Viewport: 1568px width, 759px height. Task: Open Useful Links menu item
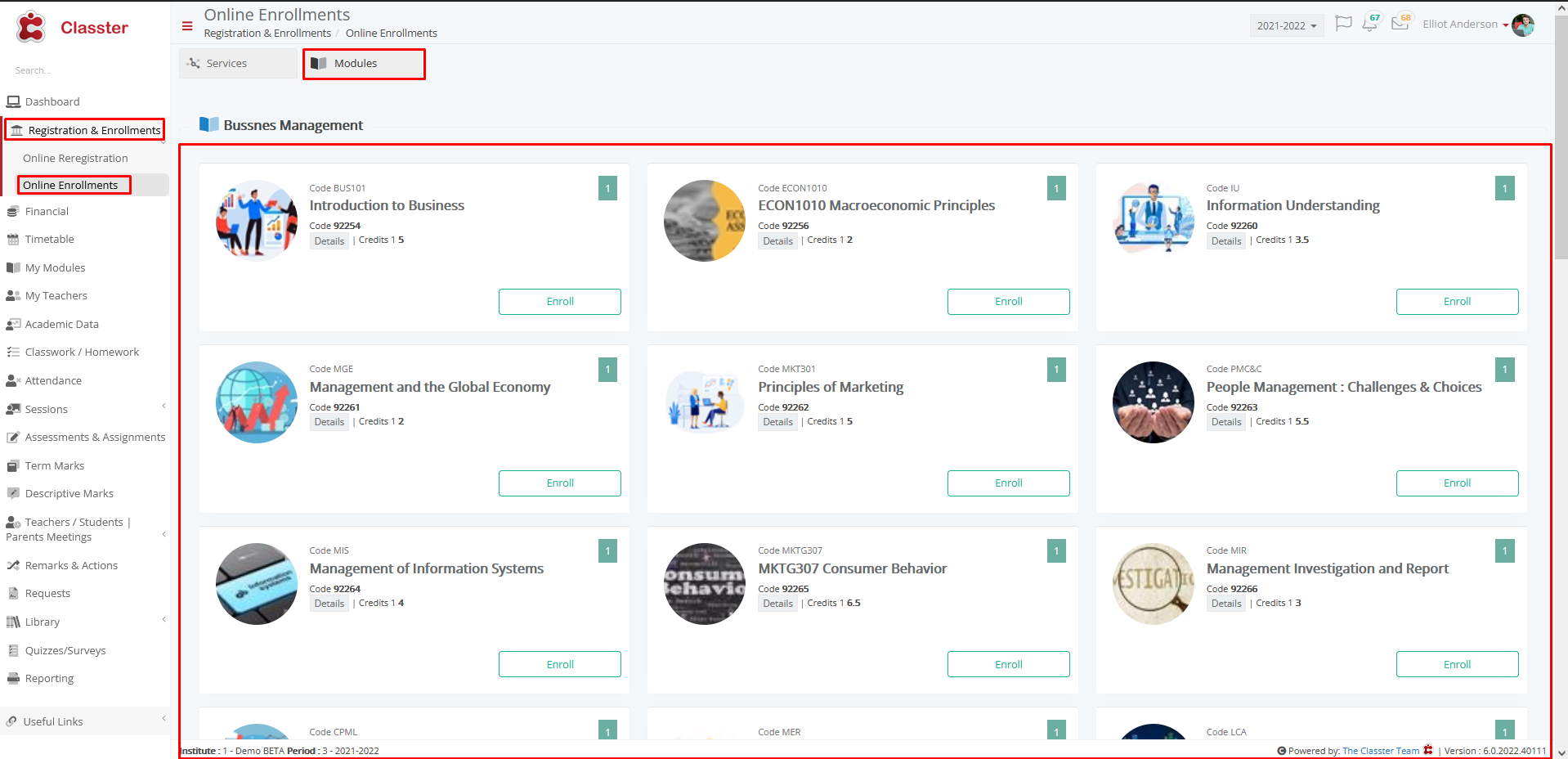tap(53, 721)
